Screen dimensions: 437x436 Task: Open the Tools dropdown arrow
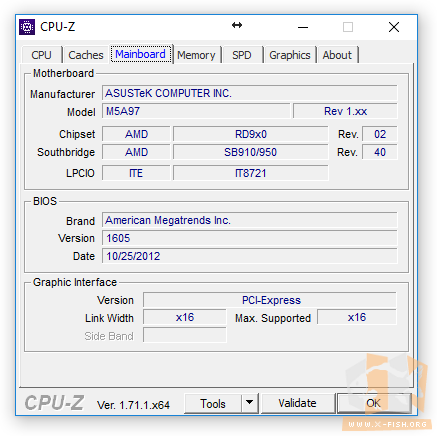[x=249, y=403]
